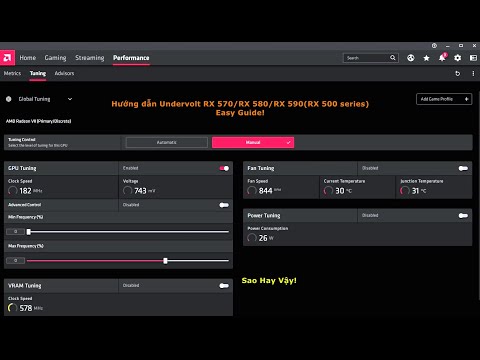
Task: Click the Tuning Control label
Action: click(x=22, y=140)
